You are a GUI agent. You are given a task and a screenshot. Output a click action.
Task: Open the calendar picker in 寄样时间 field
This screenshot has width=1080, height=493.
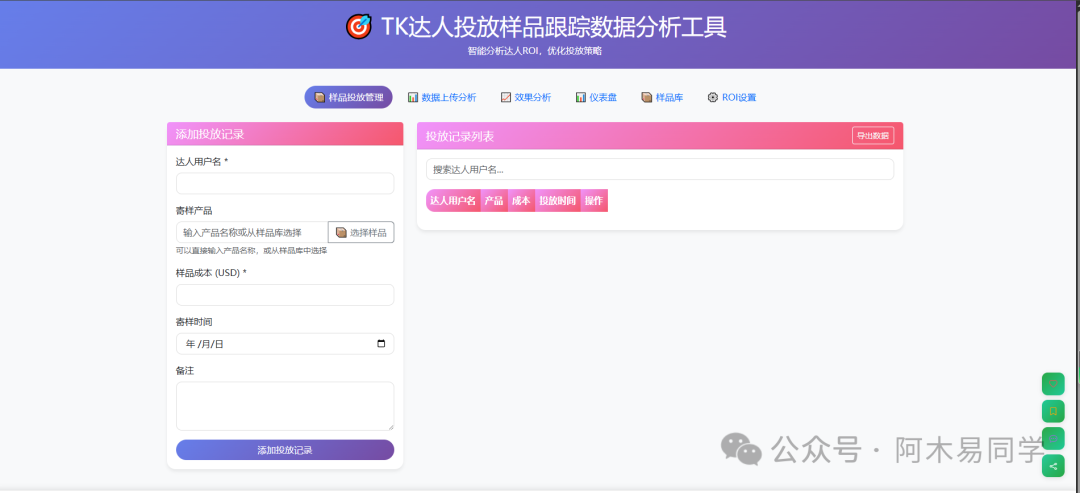[381, 344]
